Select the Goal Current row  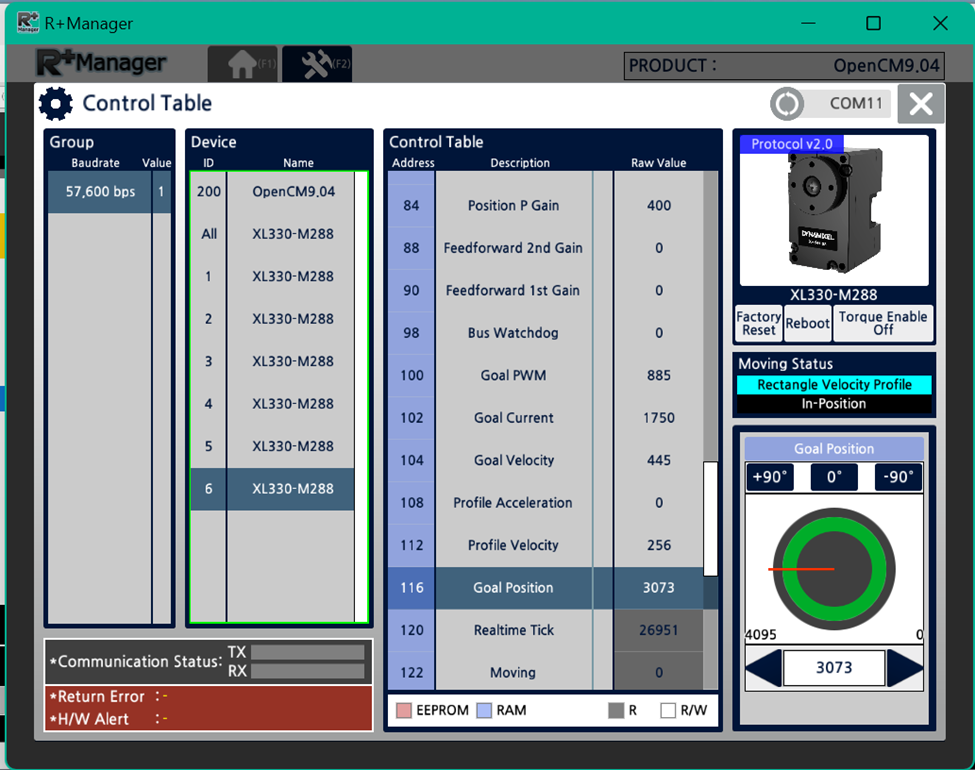point(545,418)
